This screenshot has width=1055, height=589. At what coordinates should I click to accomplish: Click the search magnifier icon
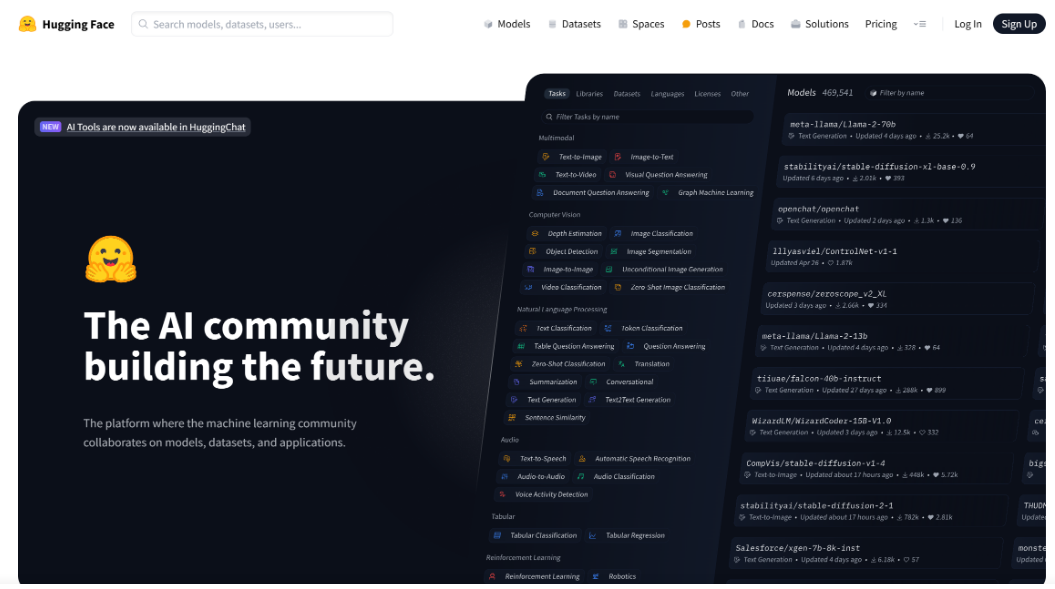tap(143, 24)
